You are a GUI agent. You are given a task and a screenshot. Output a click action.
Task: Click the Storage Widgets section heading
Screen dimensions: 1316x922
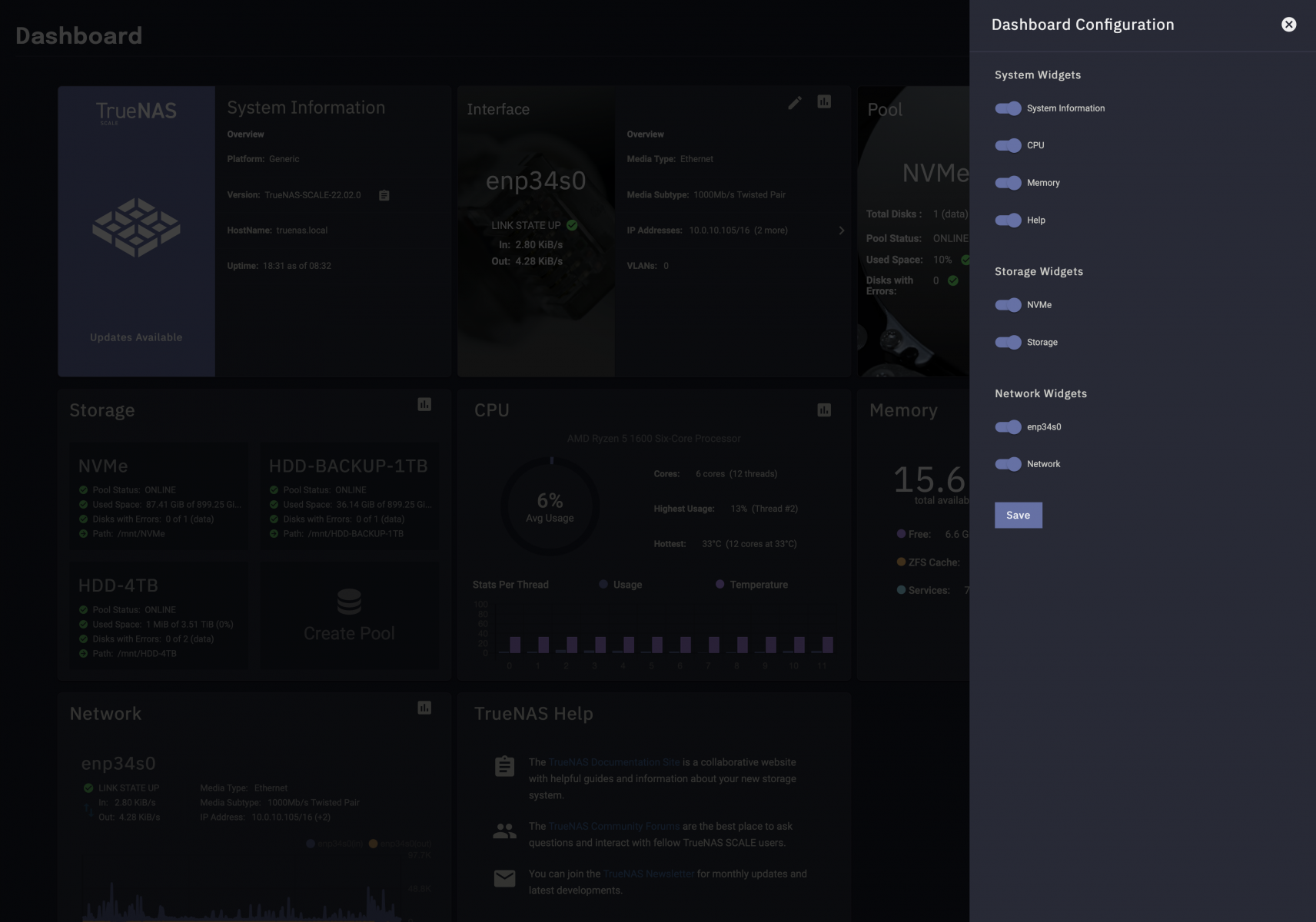pyautogui.click(x=1039, y=271)
